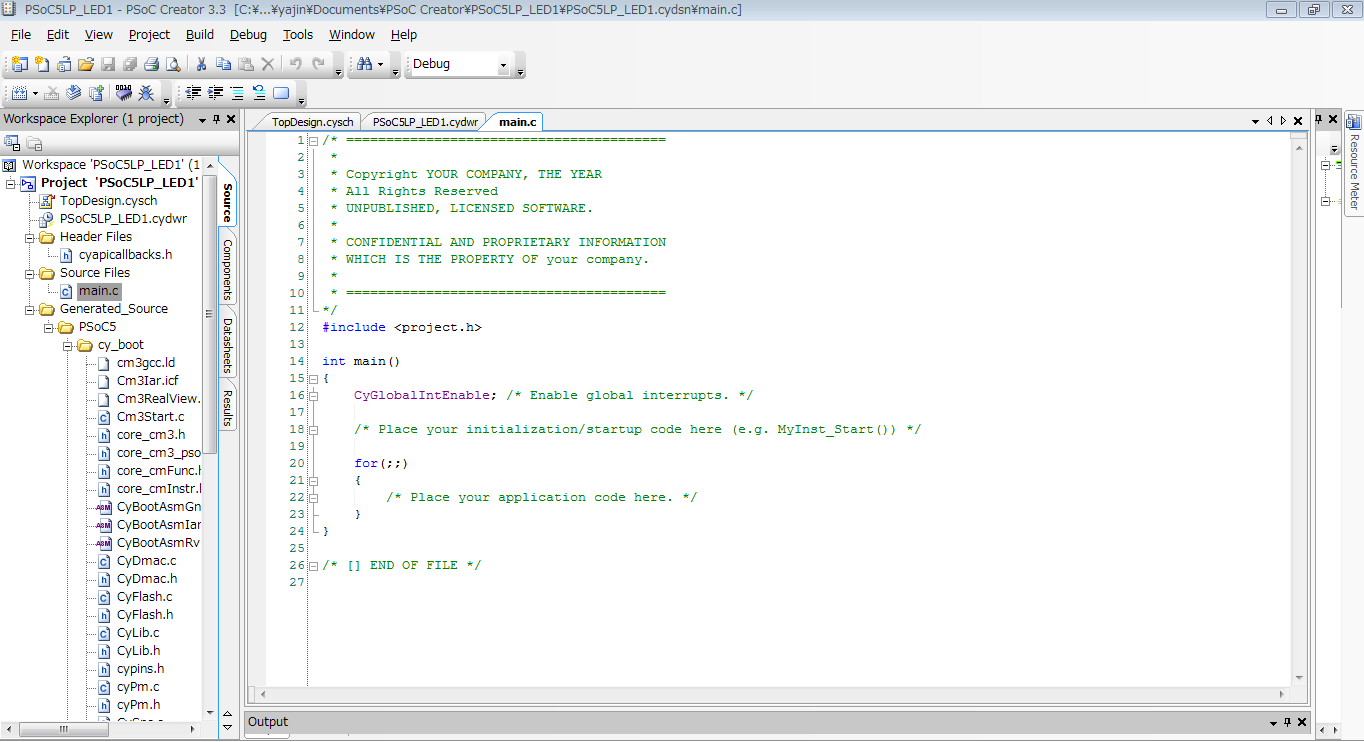Click the Copy icon in toolbar
The width and height of the screenshot is (1364, 742).
coord(223,64)
